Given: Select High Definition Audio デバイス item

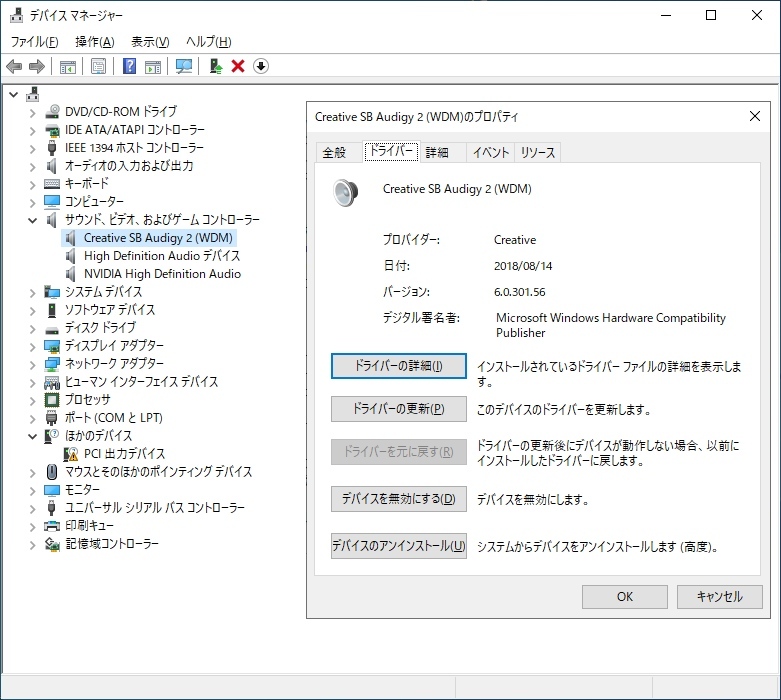Looking at the screenshot, I should click(x=162, y=256).
